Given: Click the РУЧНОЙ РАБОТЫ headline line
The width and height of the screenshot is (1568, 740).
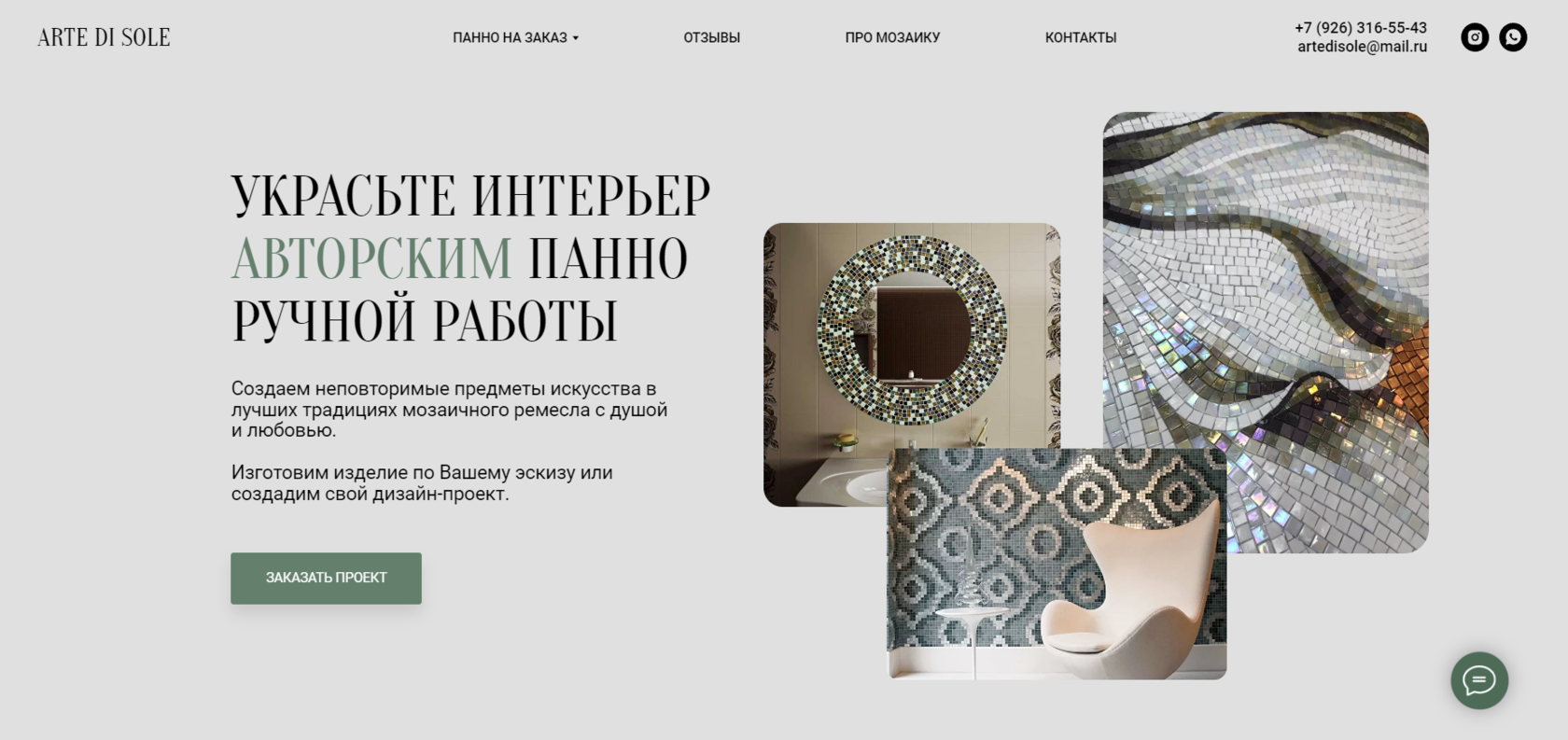Looking at the screenshot, I should (425, 321).
